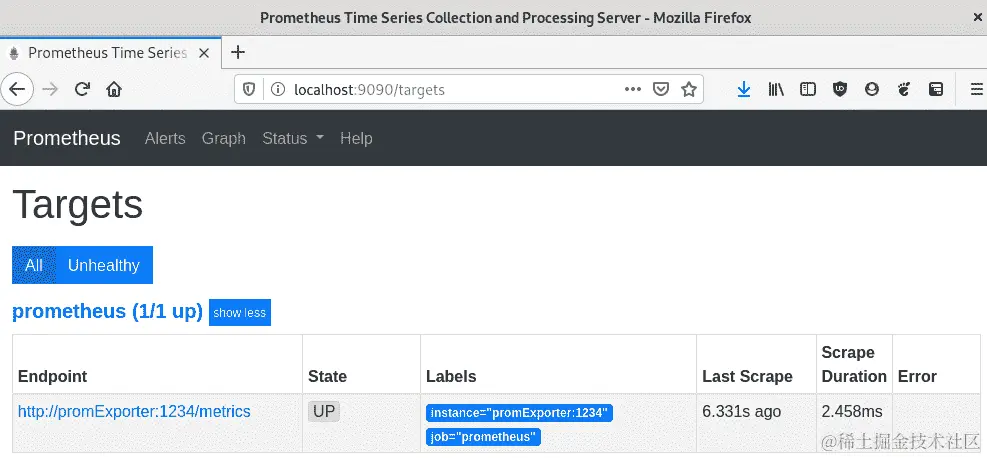This screenshot has width=987, height=458.
Task: Click the prometheus (1/1 up) heading link
Action: tap(107, 311)
